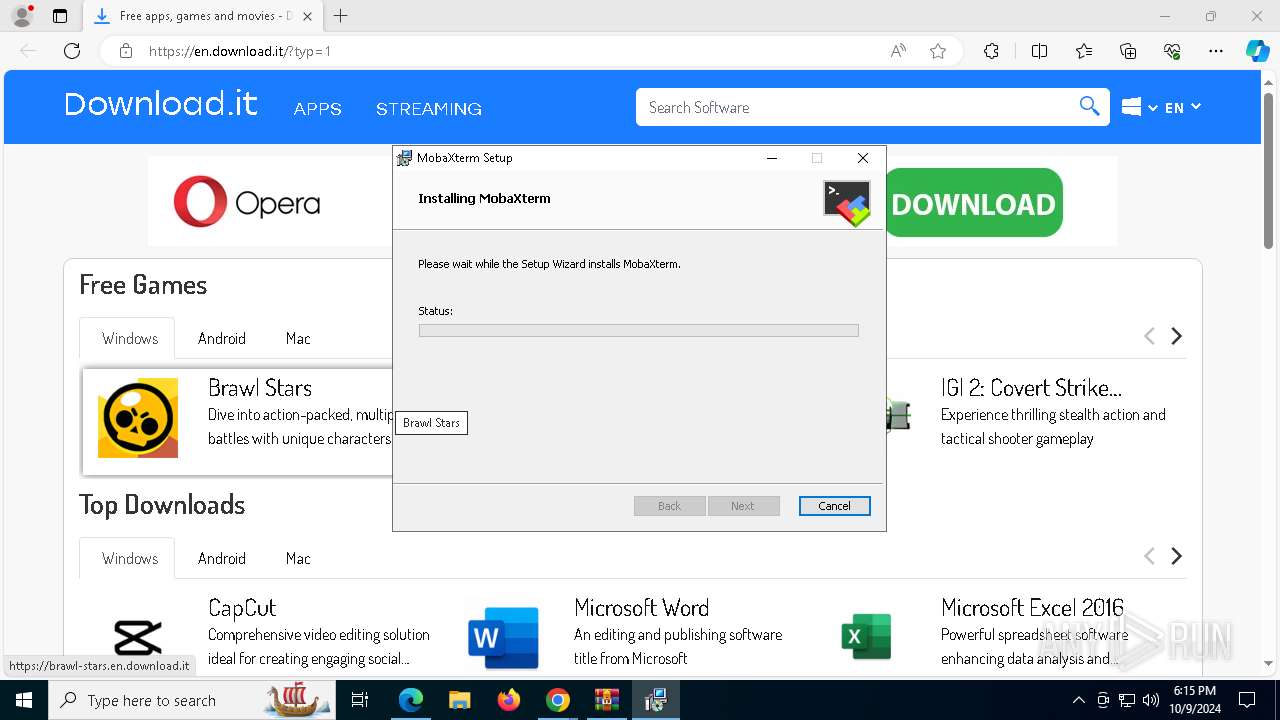Open the notification center icon
The width and height of the screenshot is (1280, 720).
(1247, 700)
